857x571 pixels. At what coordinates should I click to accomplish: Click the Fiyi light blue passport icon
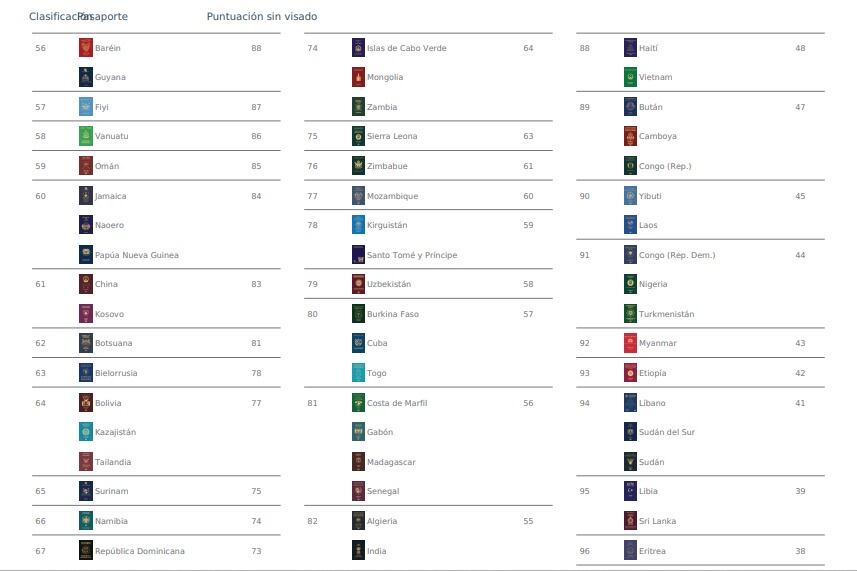click(86, 107)
